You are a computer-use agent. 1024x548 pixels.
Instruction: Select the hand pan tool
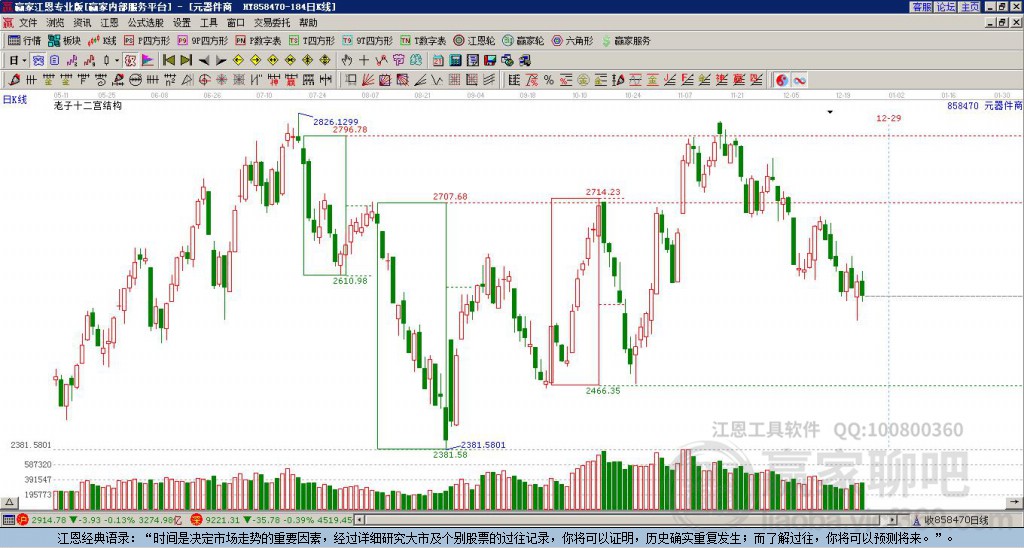pos(347,61)
